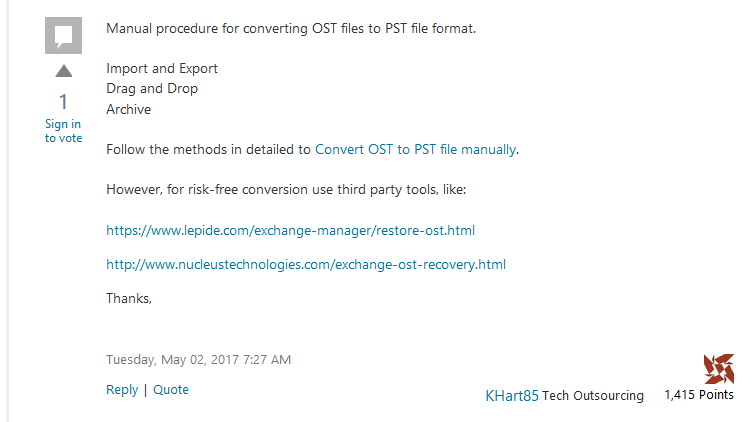Image resolution: width=756 pixels, height=422 pixels.
Task: Click the Tuesday, May 02, 2017 timestamp
Action: click(198, 360)
